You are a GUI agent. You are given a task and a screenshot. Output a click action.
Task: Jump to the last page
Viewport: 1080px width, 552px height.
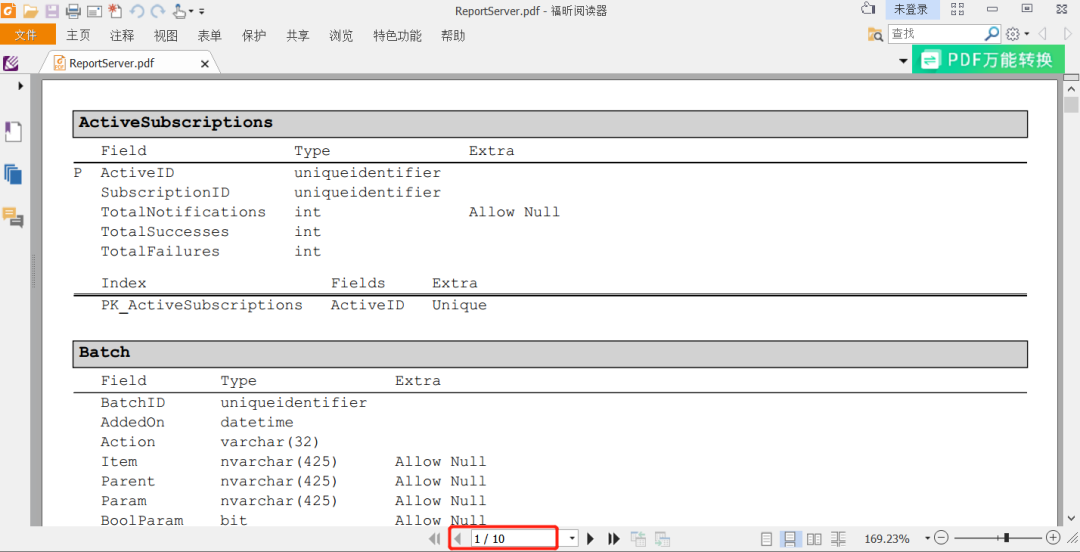(614, 538)
